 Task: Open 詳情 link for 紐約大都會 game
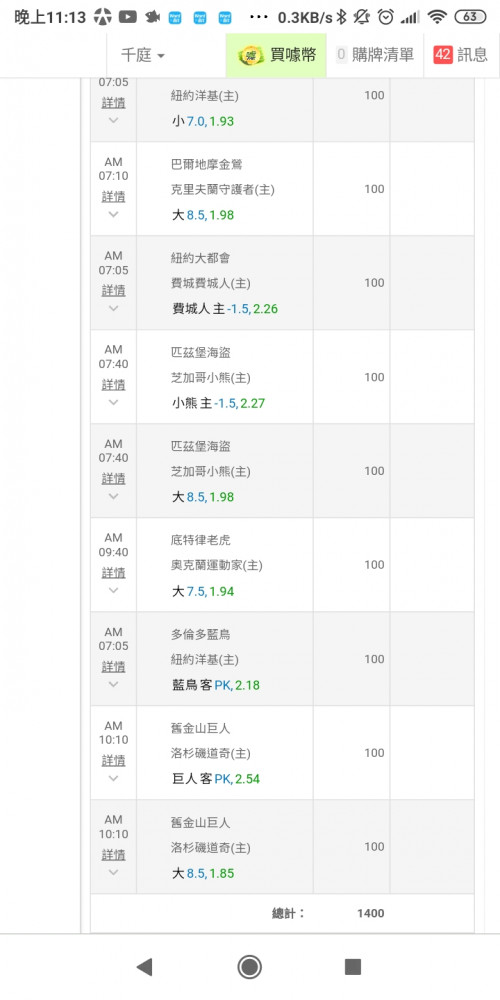point(113,291)
